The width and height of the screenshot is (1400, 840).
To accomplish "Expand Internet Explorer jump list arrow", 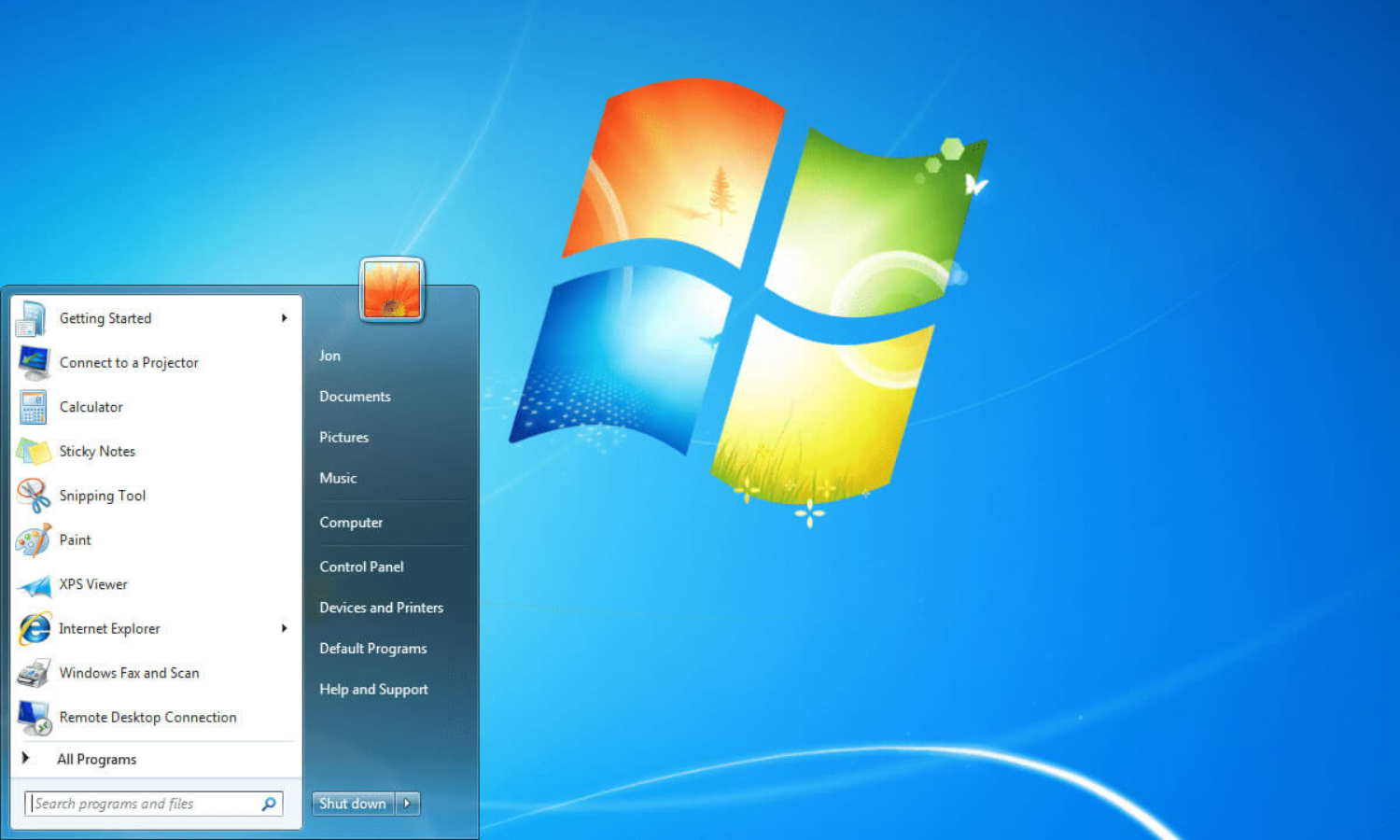I will pos(284,629).
